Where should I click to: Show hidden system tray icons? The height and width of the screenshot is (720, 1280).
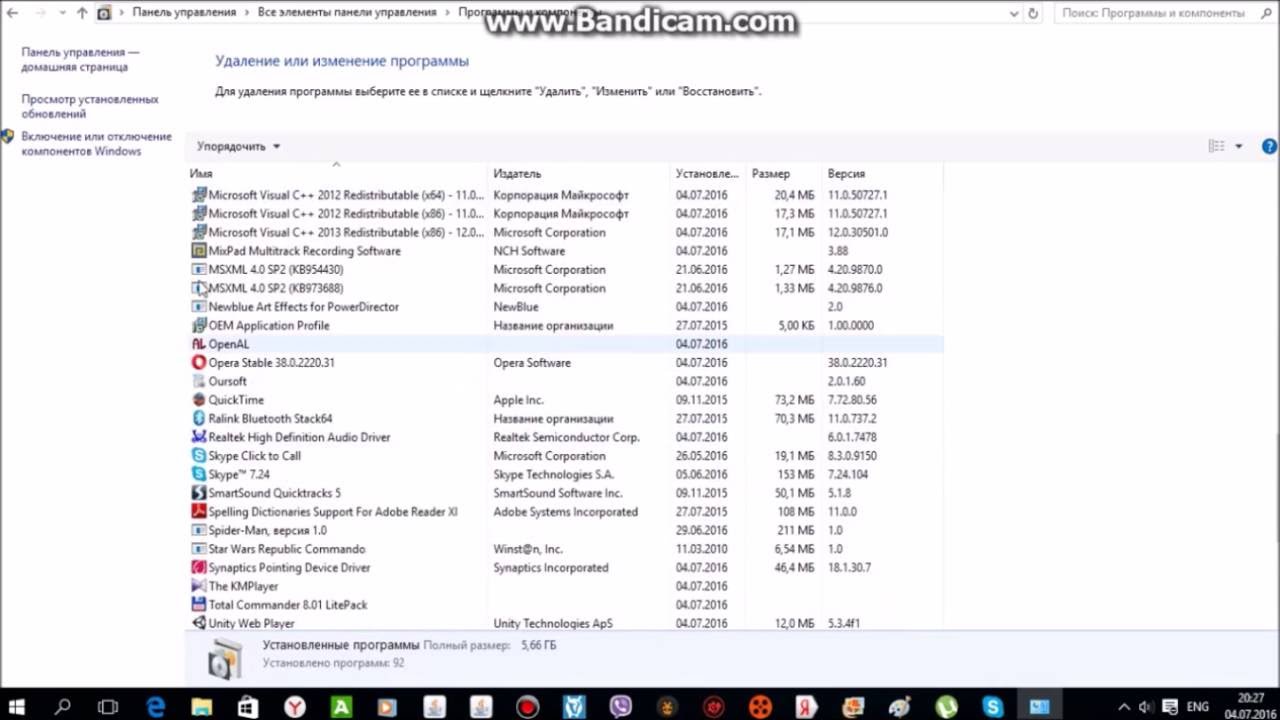(1124, 707)
